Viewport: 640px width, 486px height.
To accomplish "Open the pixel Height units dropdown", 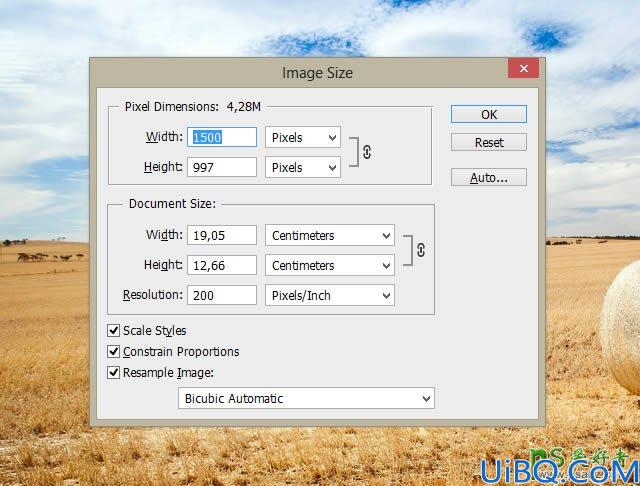I will 303,167.
